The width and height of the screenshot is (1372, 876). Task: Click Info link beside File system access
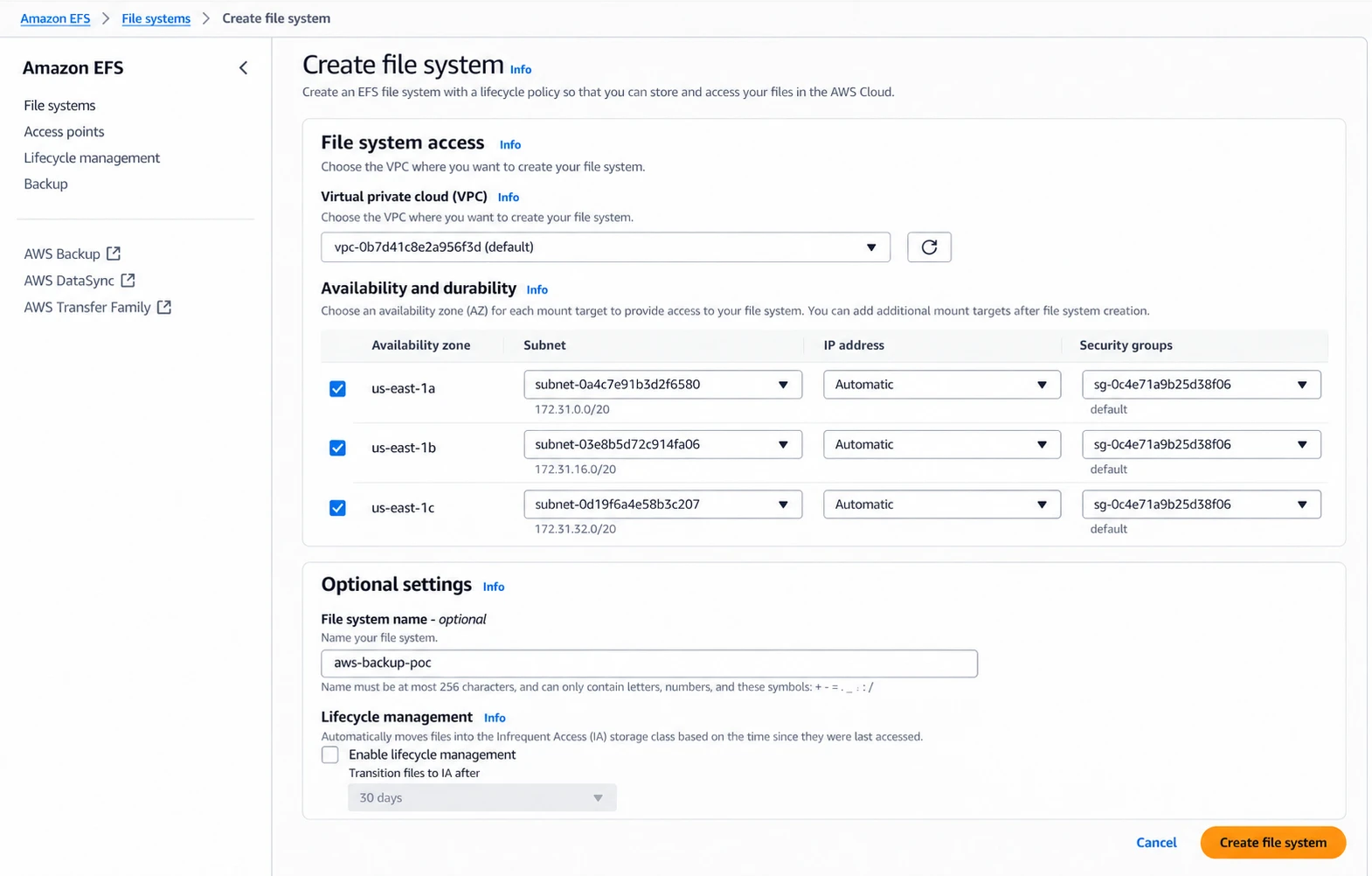coord(510,145)
